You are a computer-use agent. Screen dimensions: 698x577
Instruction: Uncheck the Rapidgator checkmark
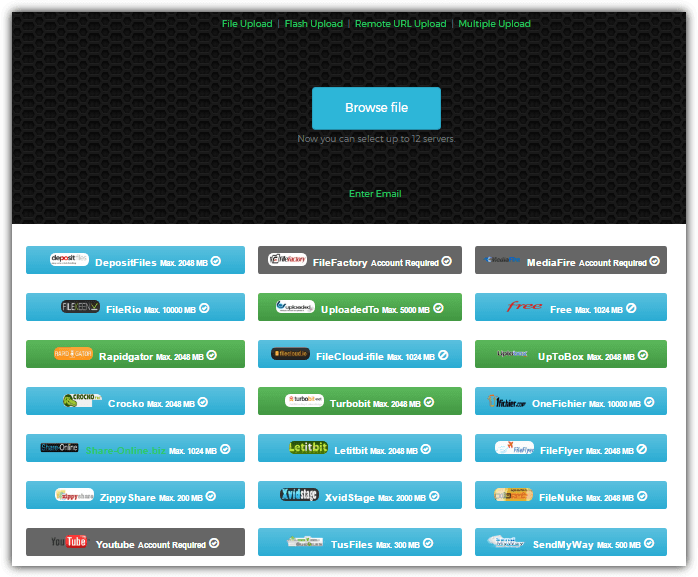tap(212, 355)
